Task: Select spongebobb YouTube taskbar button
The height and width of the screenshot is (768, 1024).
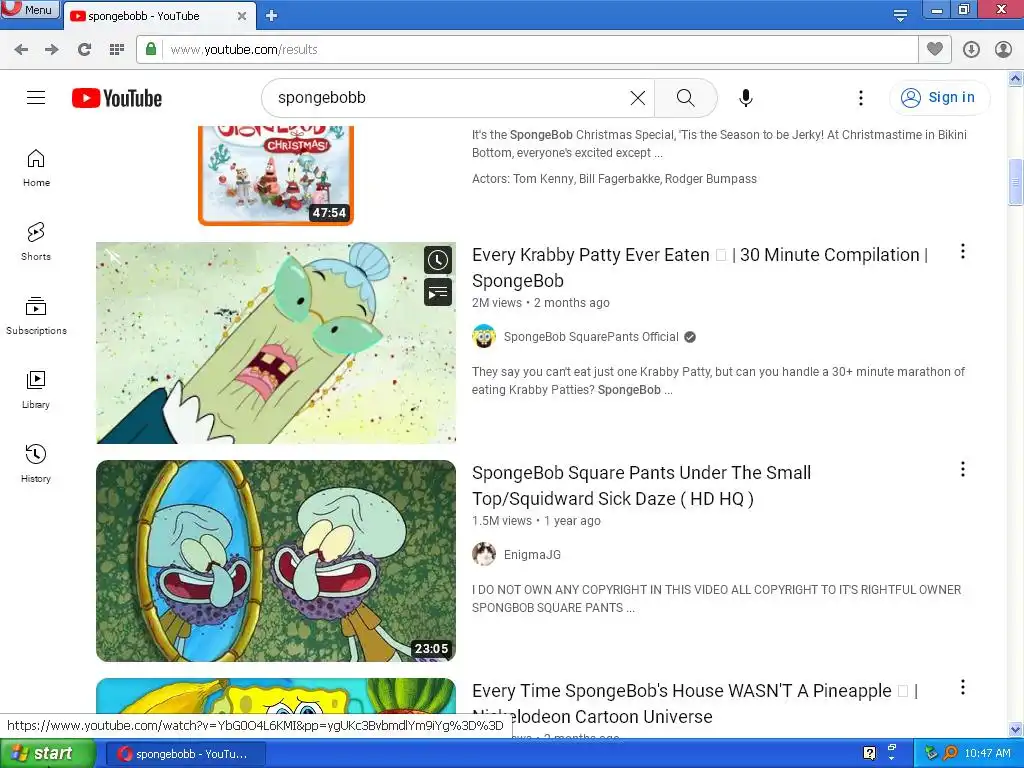Action: pos(185,754)
